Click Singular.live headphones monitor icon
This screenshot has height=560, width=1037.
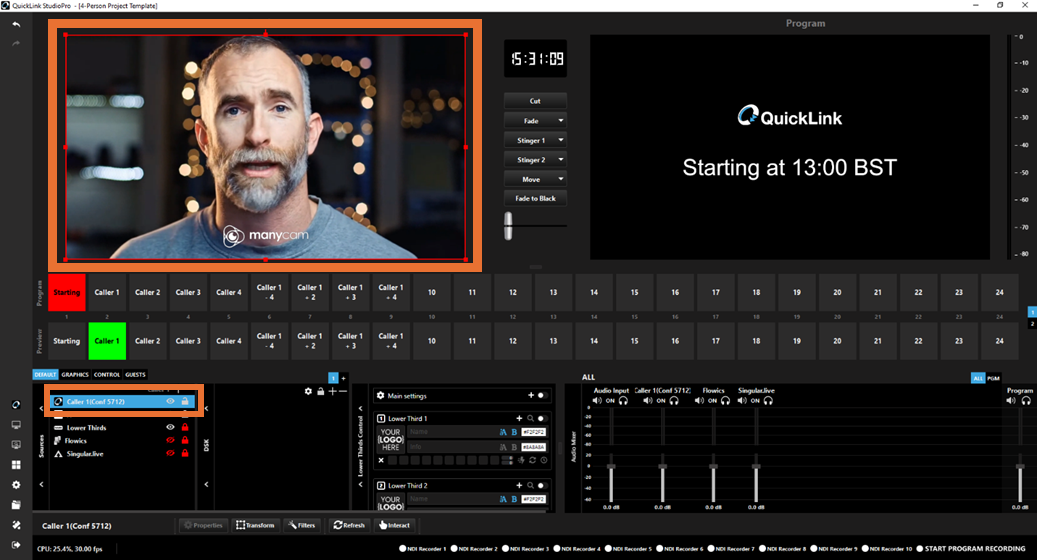click(x=768, y=401)
